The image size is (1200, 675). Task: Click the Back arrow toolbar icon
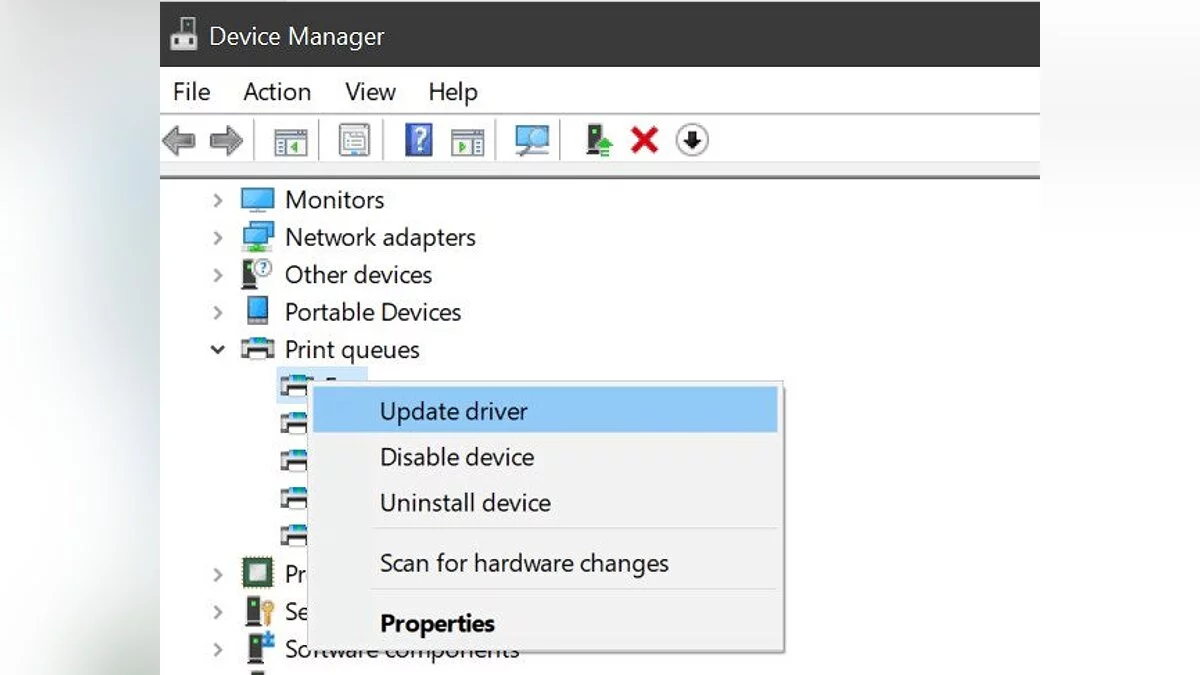(x=179, y=141)
